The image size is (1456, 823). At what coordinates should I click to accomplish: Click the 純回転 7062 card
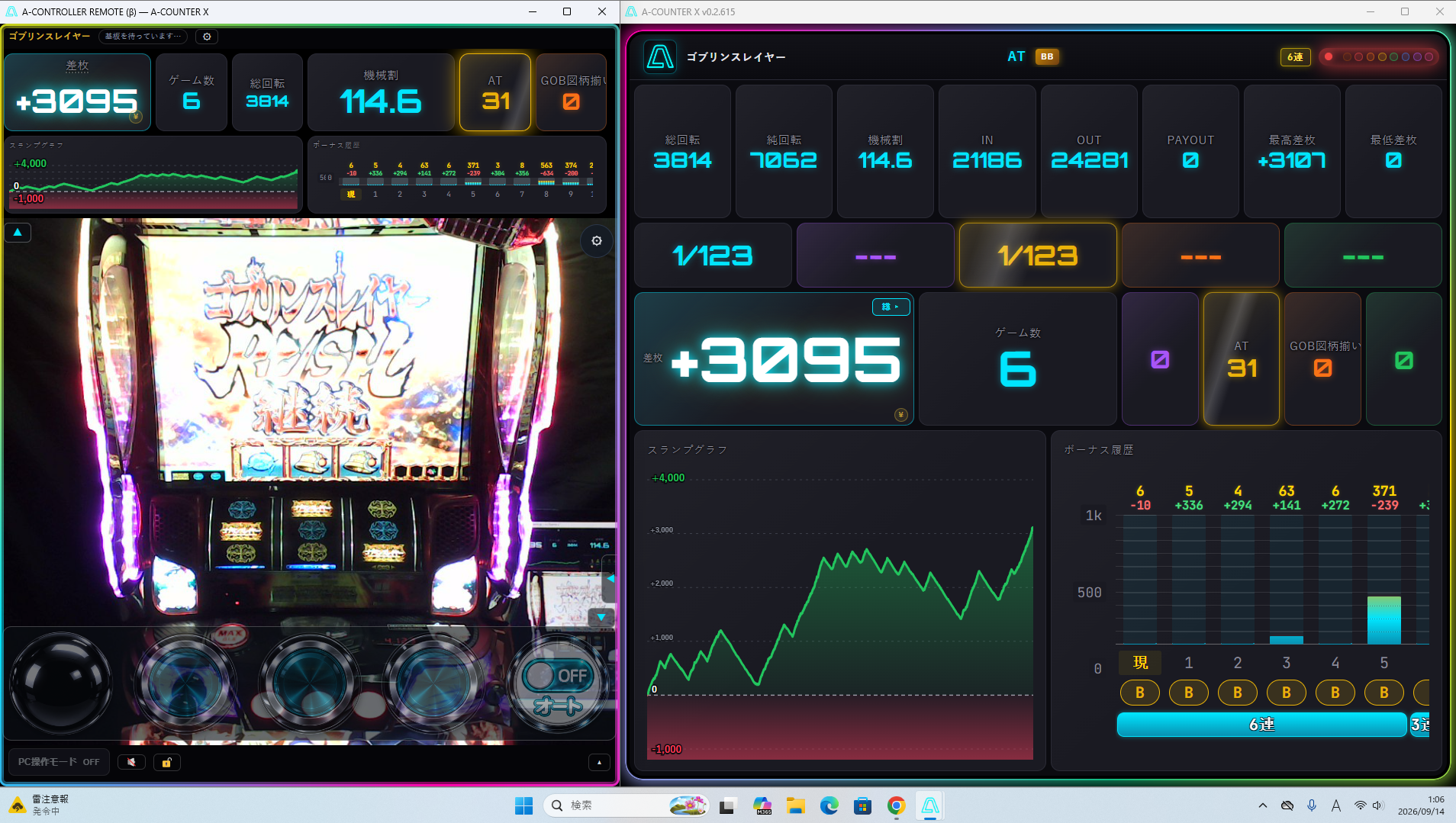coord(784,151)
